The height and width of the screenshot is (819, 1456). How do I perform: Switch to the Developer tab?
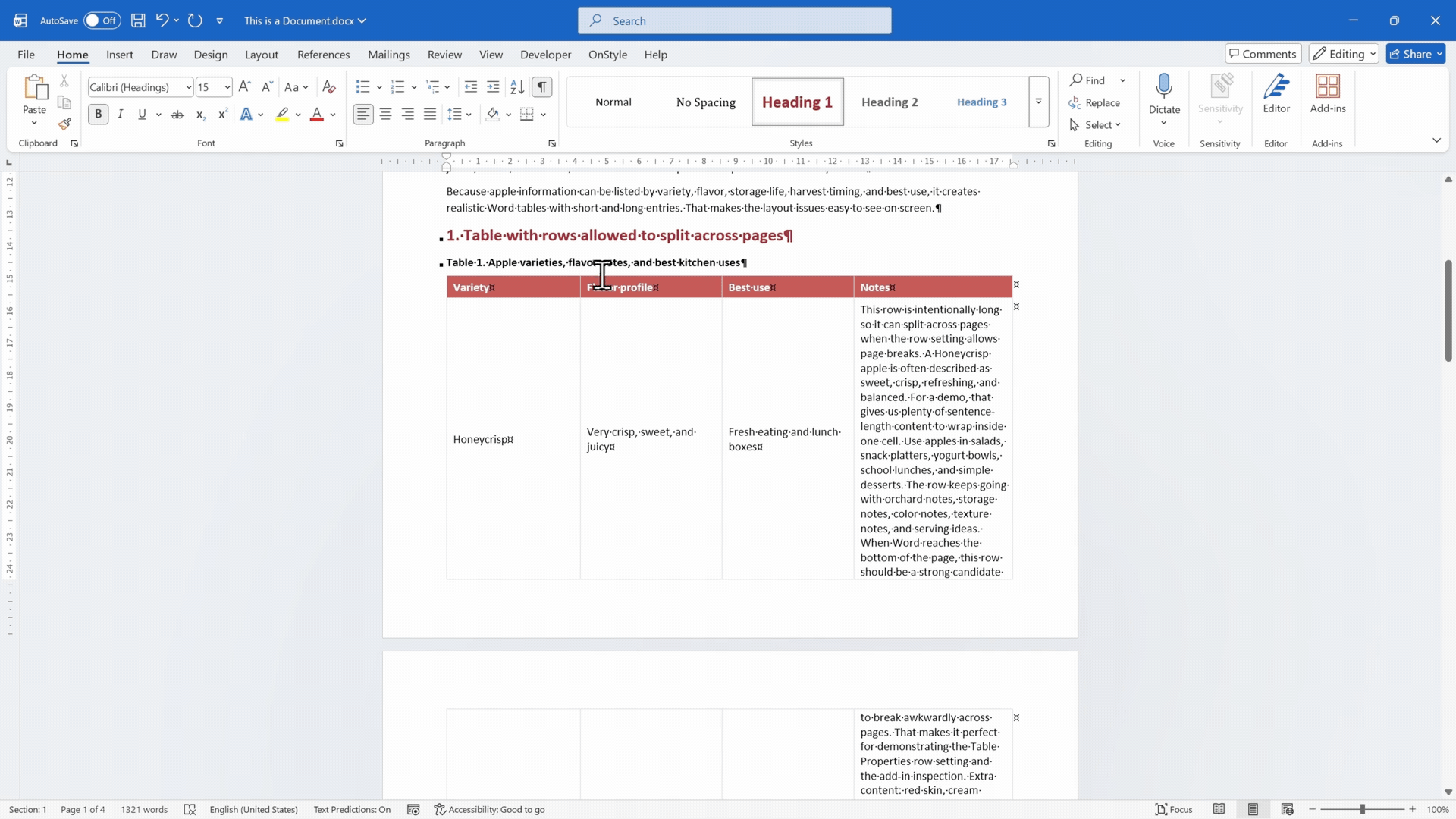(545, 55)
